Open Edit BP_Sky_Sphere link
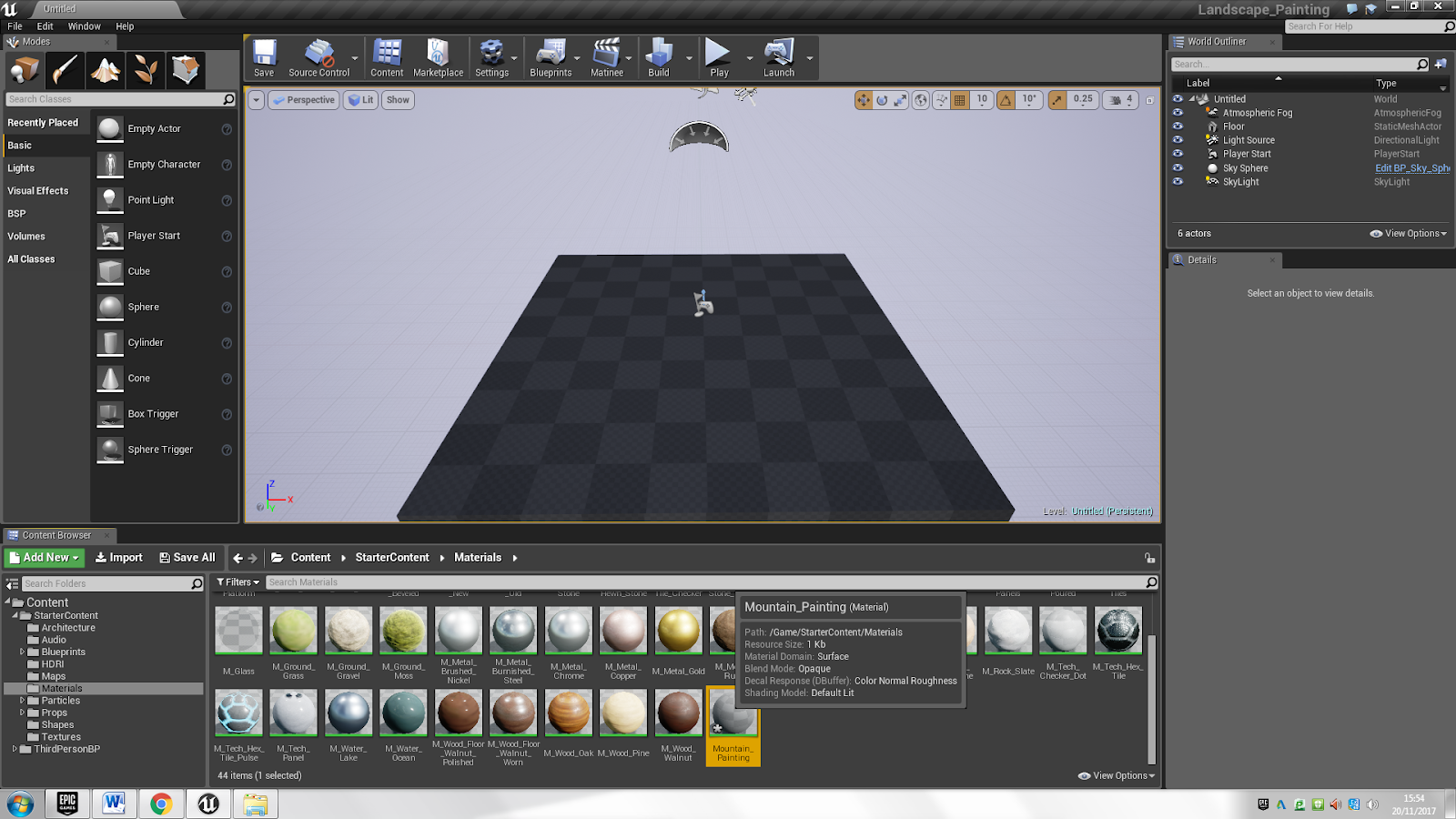The height and width of the screenshot is (819, 1456). 1412,167
